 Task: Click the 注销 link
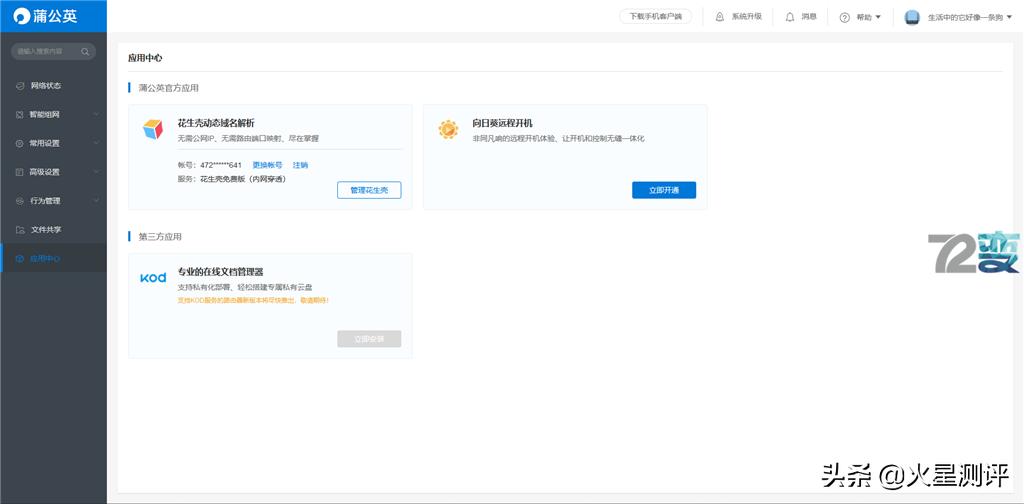300,165
